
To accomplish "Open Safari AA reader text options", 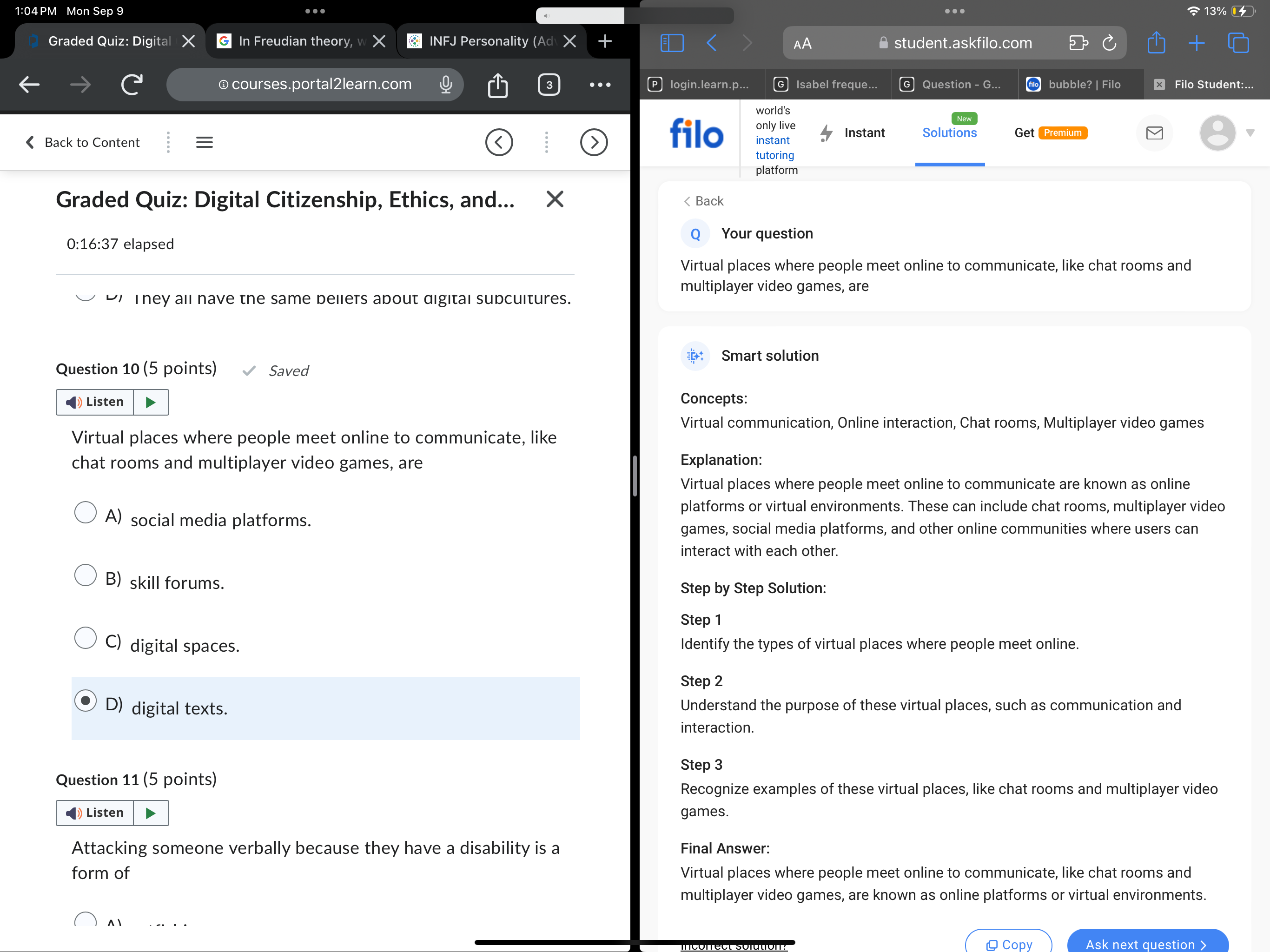I will coord(802,44).
